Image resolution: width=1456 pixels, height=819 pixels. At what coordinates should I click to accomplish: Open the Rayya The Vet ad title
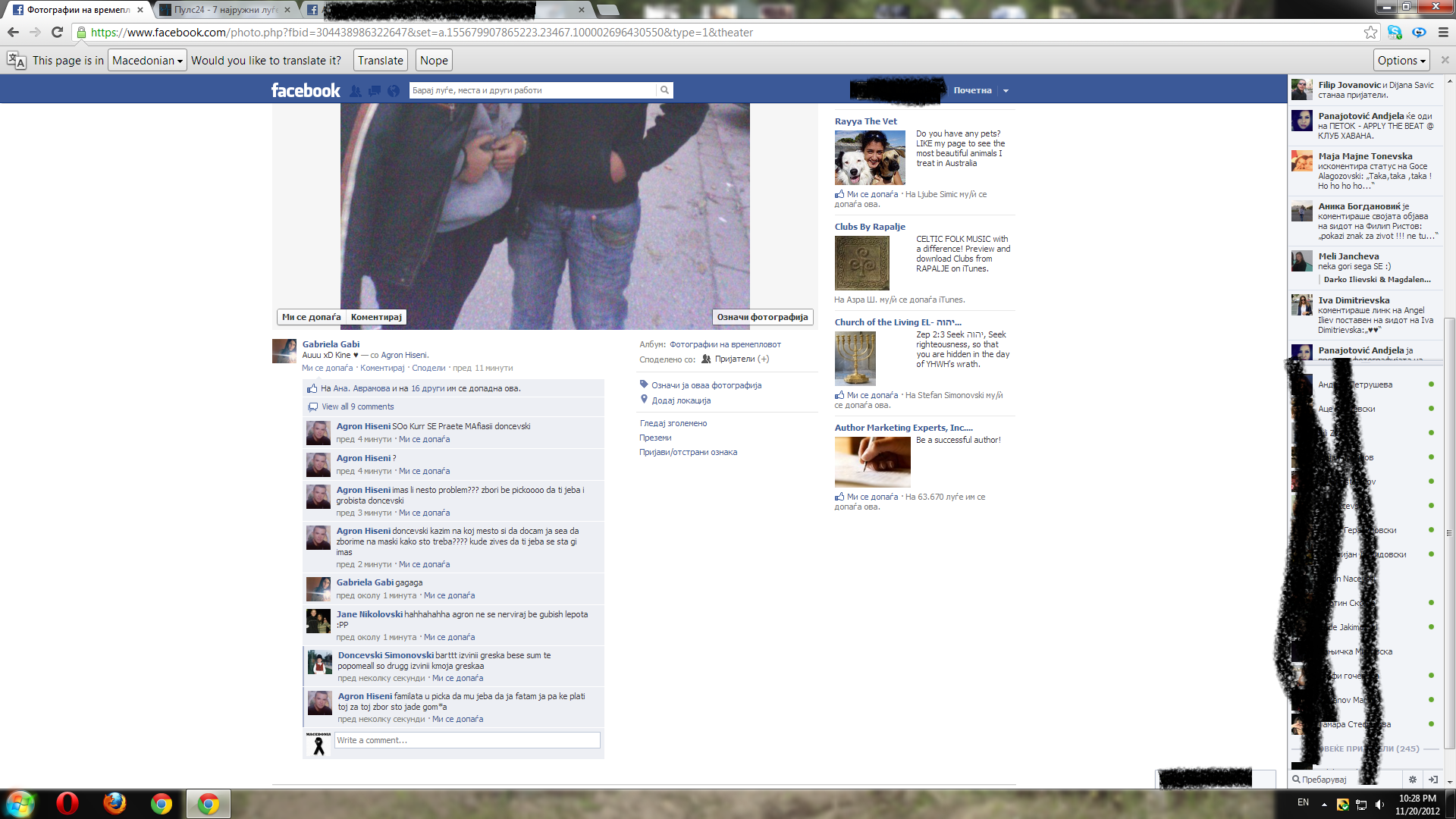865,121
